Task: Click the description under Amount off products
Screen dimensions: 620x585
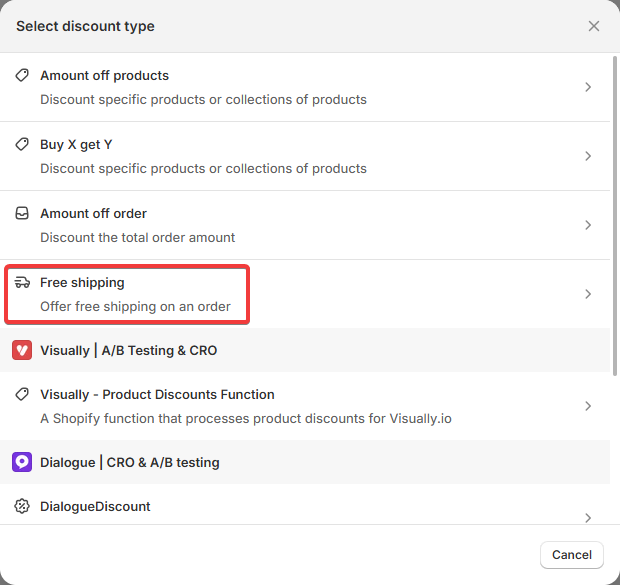Action: (204, 99)
